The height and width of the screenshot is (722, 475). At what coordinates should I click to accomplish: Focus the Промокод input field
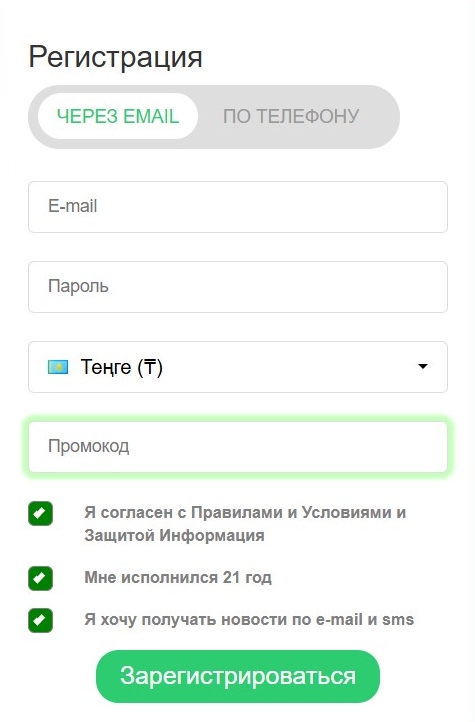[x=238, y=447]
